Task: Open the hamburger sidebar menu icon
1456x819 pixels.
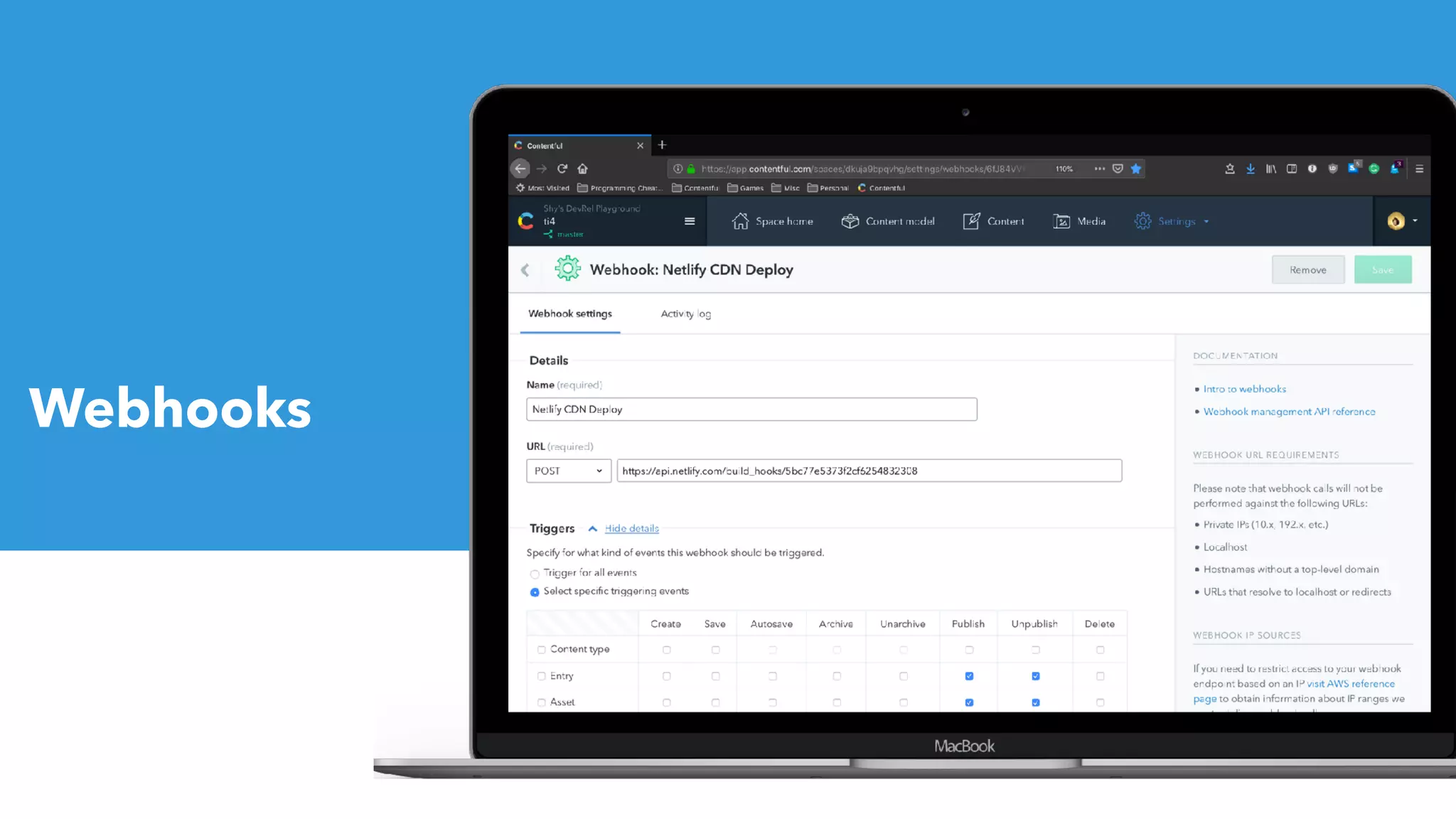Action: tap(690, 221)
